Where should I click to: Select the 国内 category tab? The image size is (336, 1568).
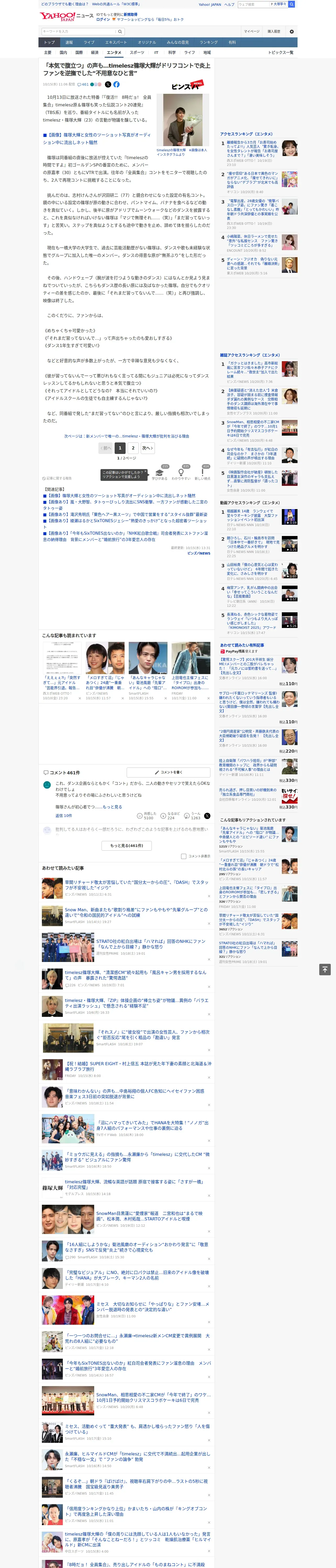point(63,52)
